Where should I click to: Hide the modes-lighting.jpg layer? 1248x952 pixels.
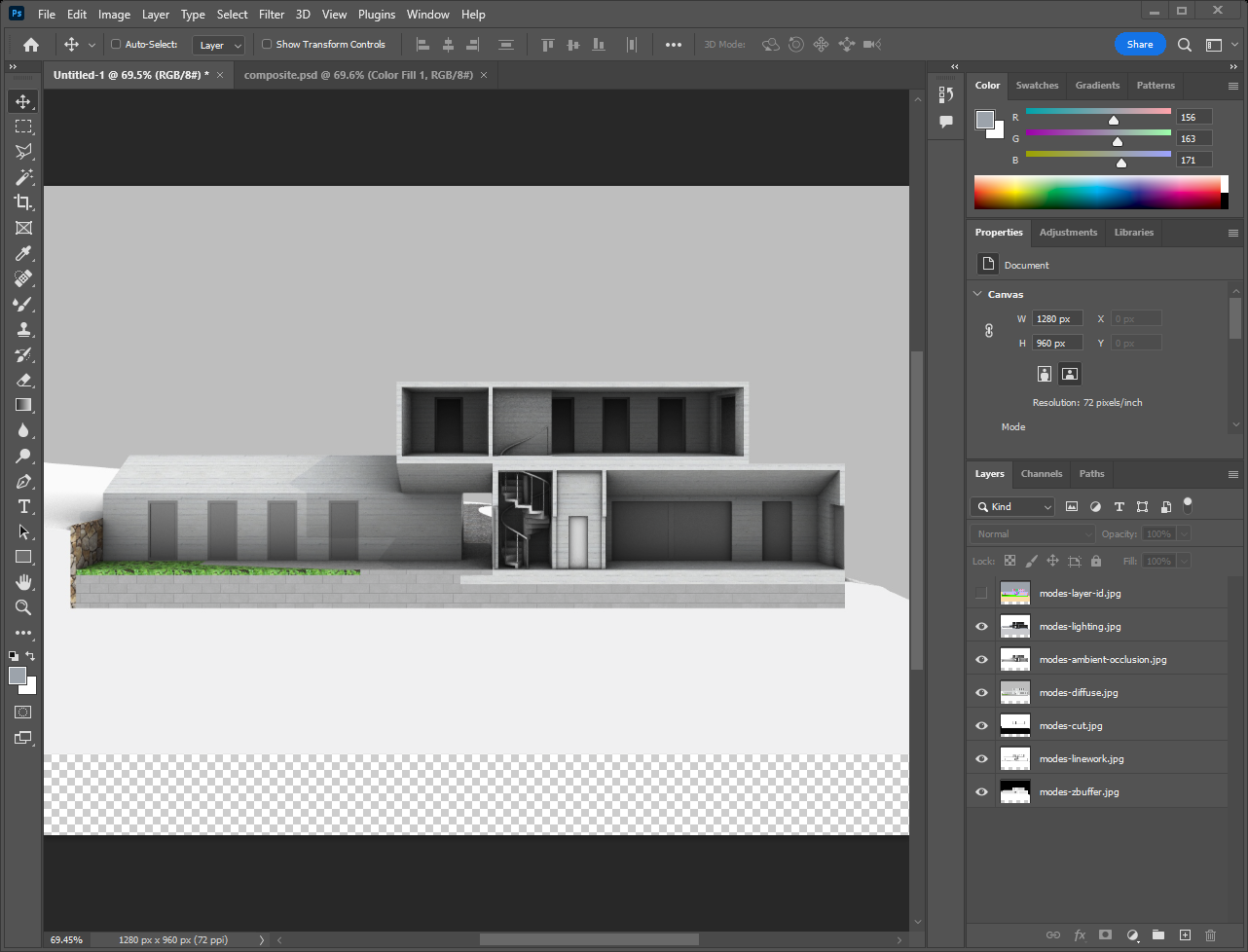981,627
